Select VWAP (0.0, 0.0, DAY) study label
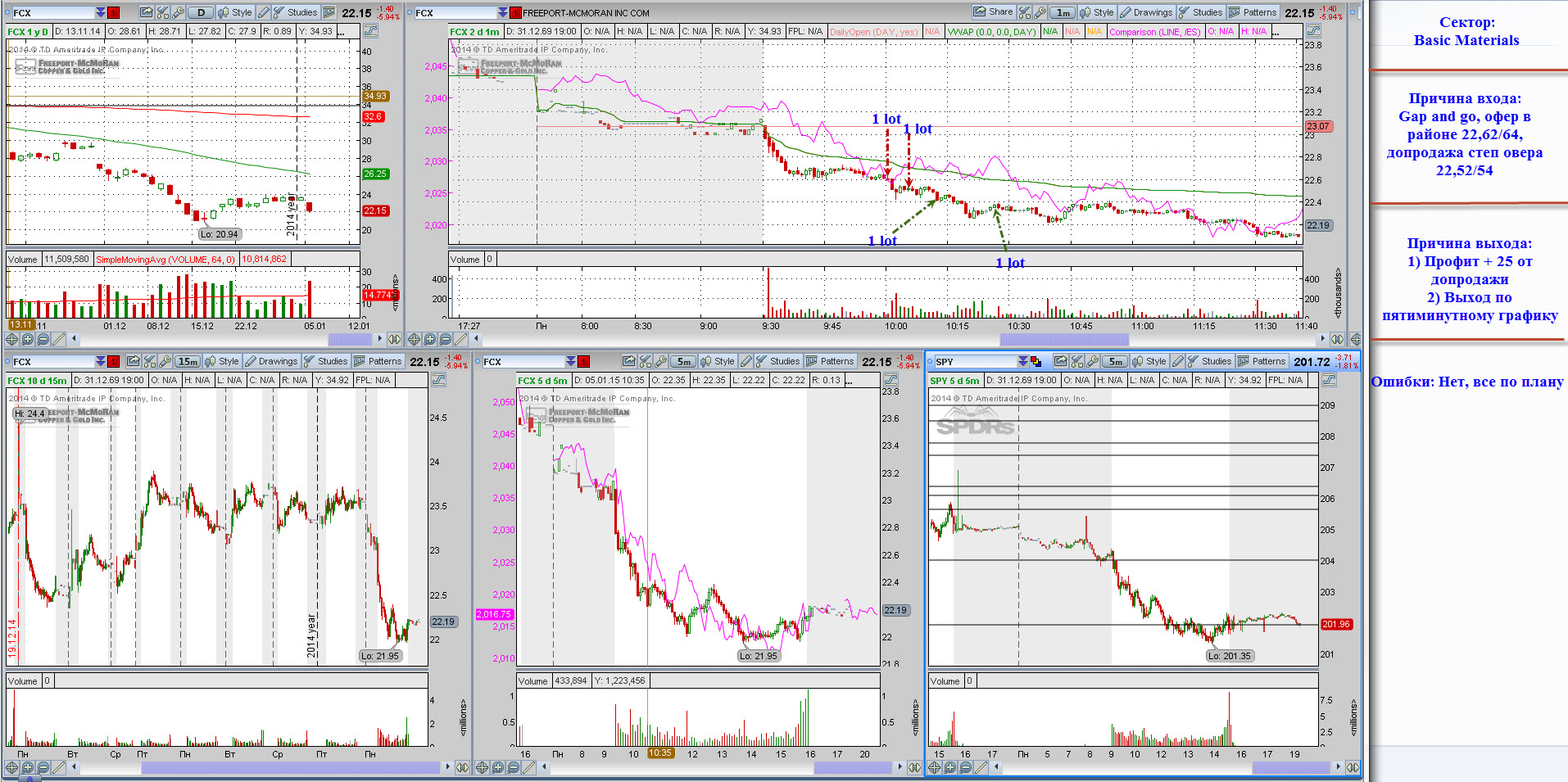The width and height of the screenshot is (1568, 782). pos(991,32)
